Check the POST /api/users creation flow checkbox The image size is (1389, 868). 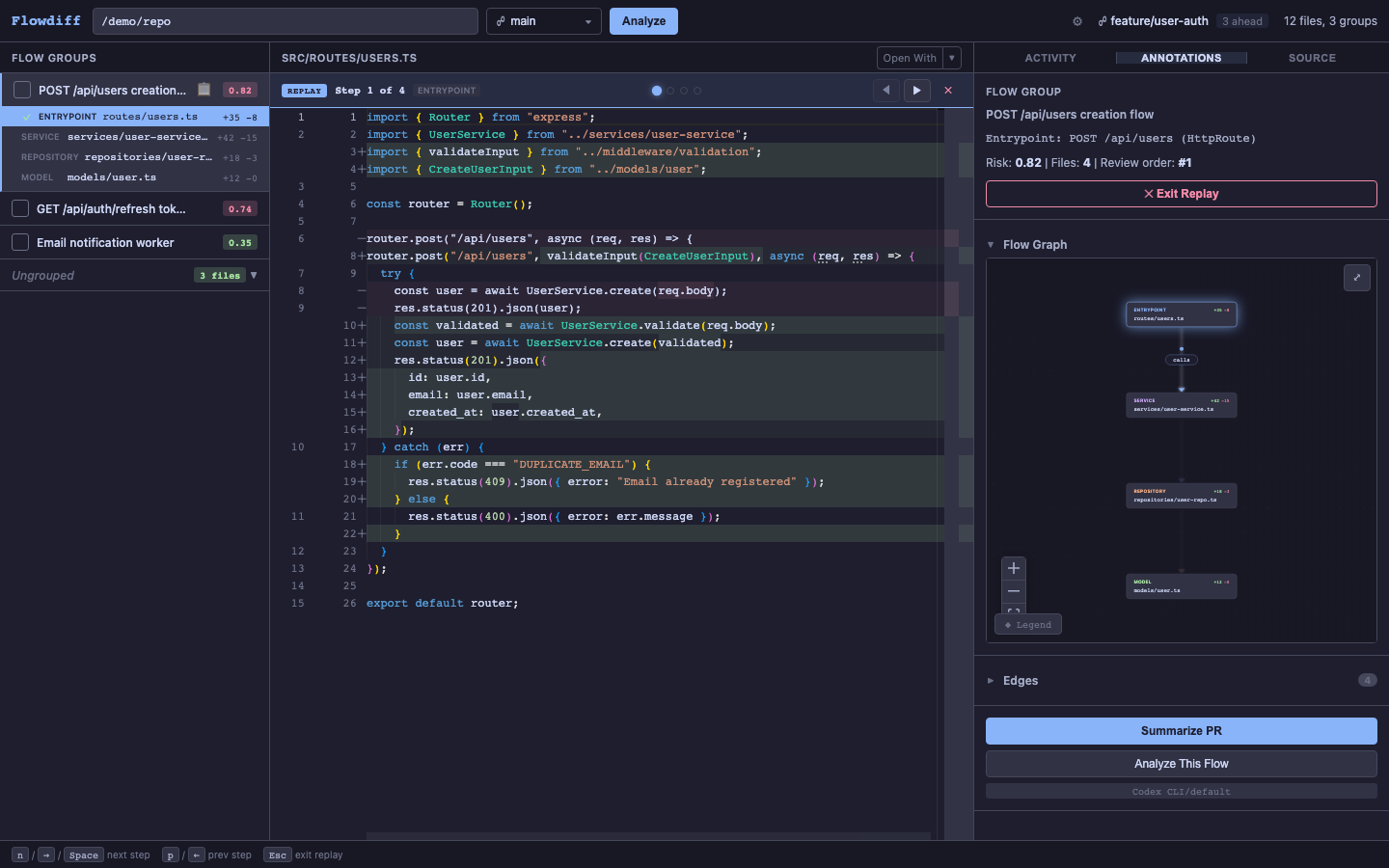pos(22,90)
